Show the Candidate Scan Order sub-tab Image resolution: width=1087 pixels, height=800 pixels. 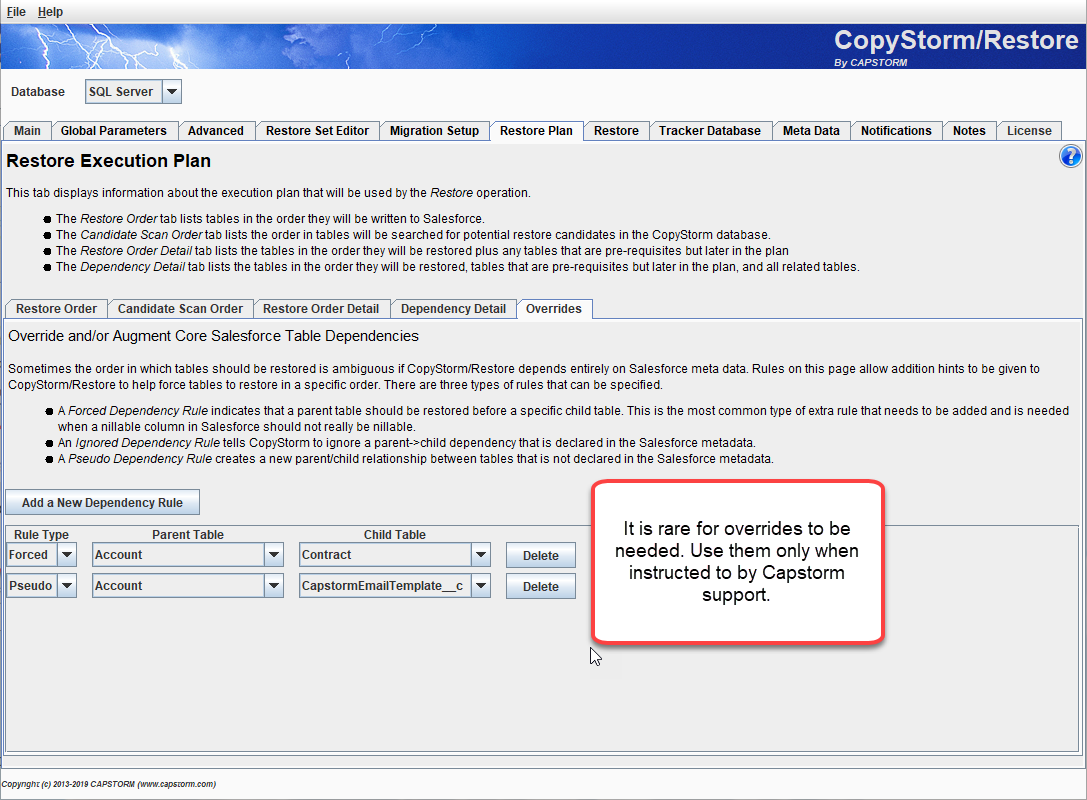[x=180, y=309]
